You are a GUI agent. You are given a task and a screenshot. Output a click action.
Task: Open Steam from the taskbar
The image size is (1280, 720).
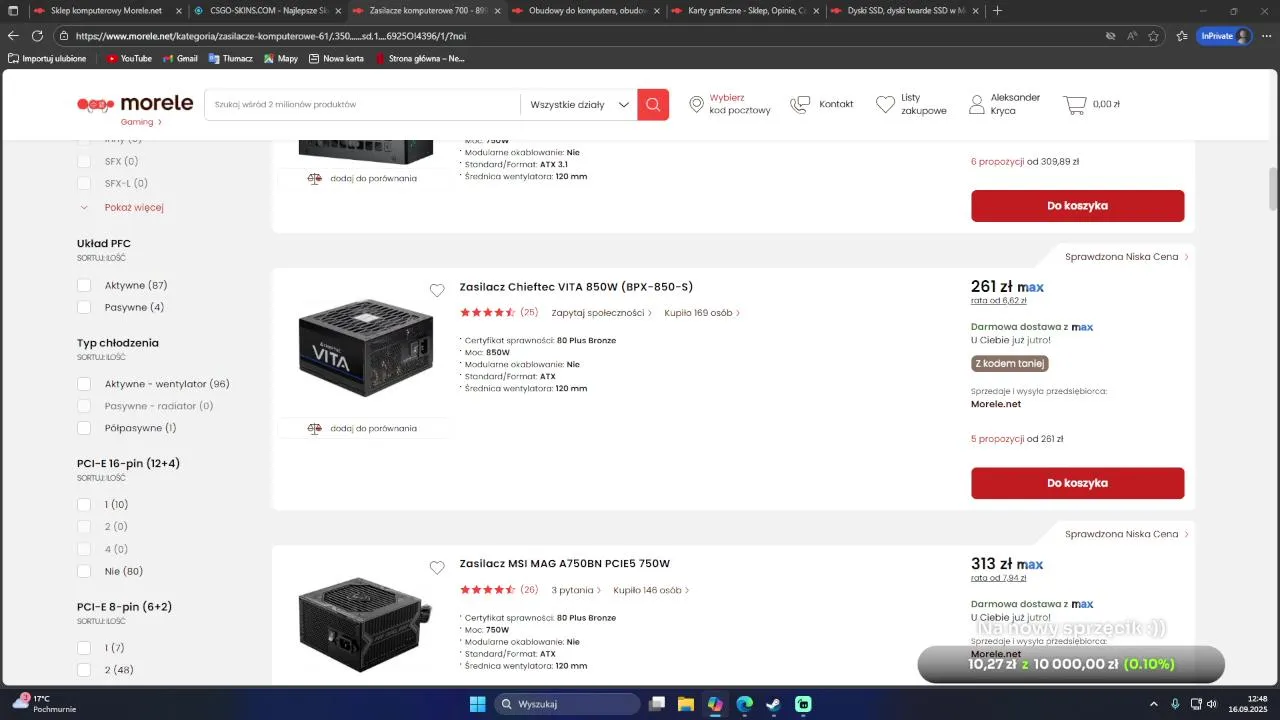coord(774,704)
